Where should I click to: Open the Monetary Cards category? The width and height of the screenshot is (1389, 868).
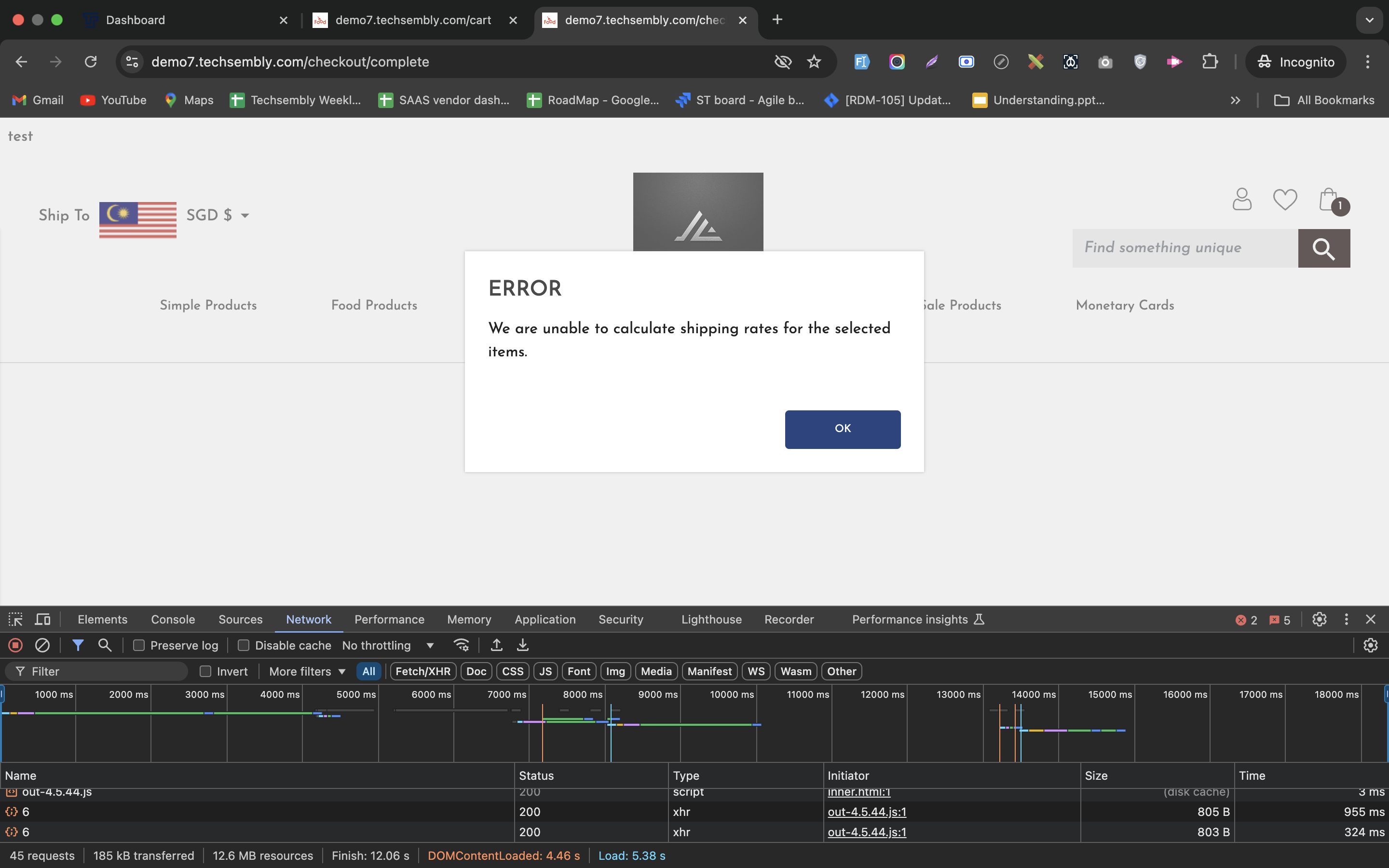pos(1125,305)
